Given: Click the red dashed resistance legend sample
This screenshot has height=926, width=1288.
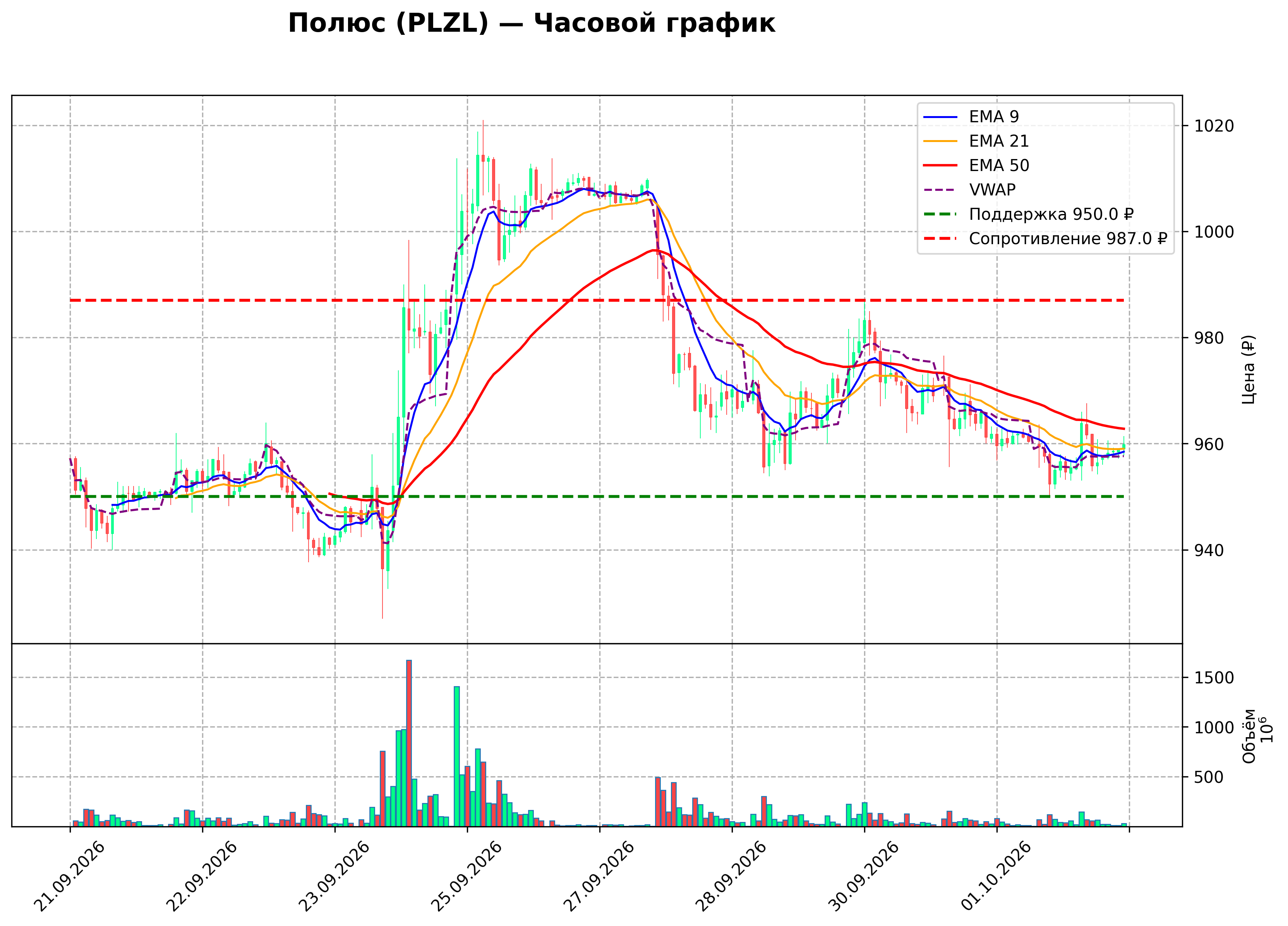Looking at the screenshot, I should (940, 239).
